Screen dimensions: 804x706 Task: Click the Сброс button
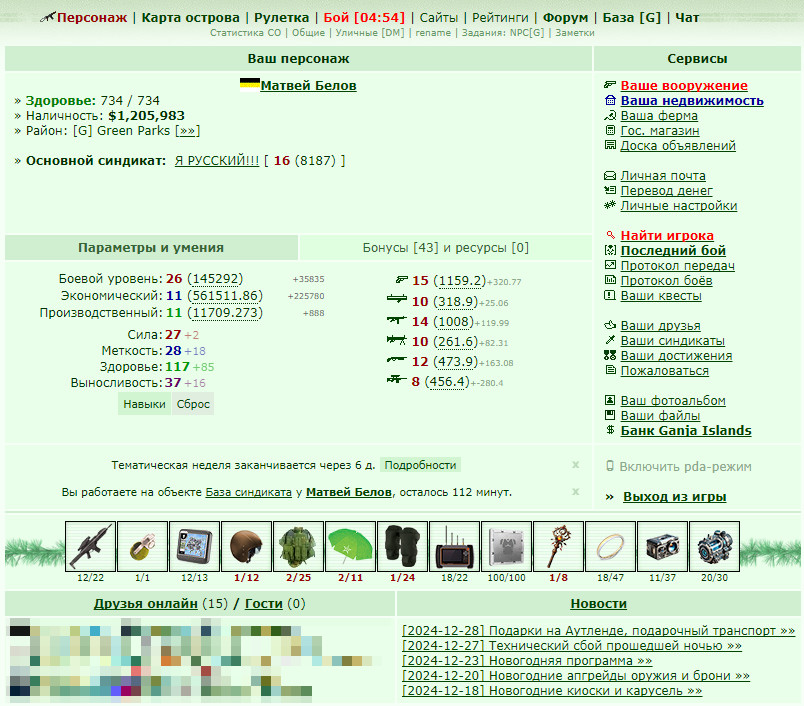pos(193,404)
